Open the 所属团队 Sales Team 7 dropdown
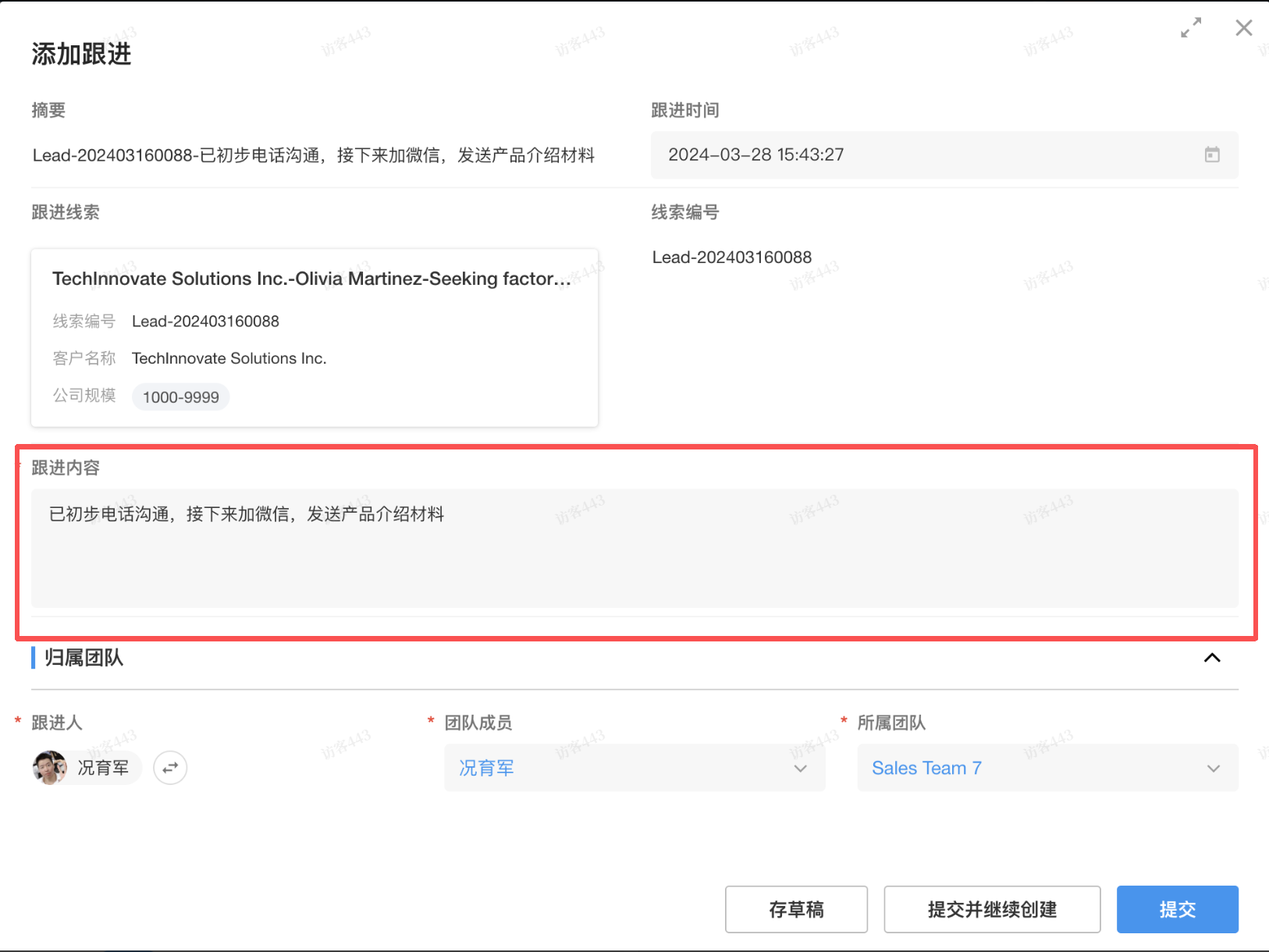Viewport: 1269px width, 952px height. tap(1047, 768)
